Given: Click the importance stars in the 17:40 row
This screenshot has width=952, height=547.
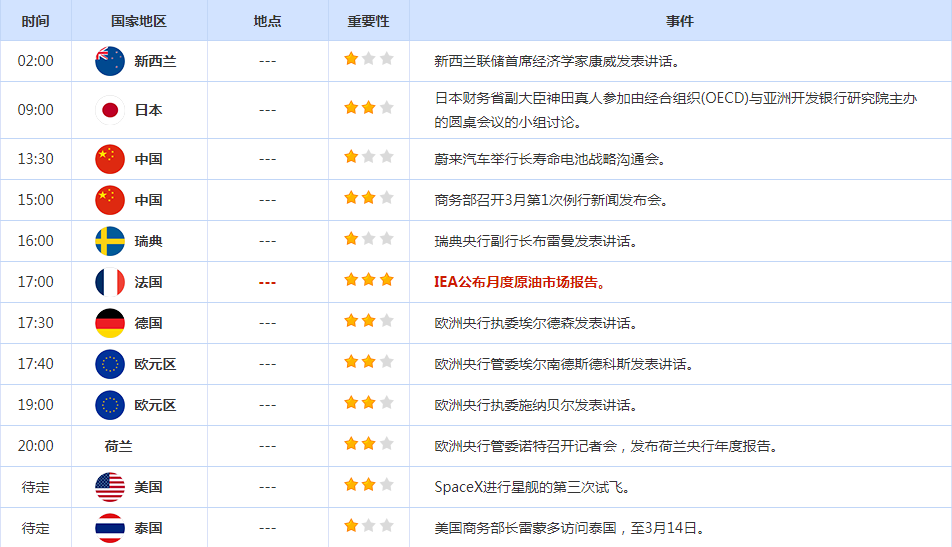Looking at the screenshot, I should pos(369,362).
